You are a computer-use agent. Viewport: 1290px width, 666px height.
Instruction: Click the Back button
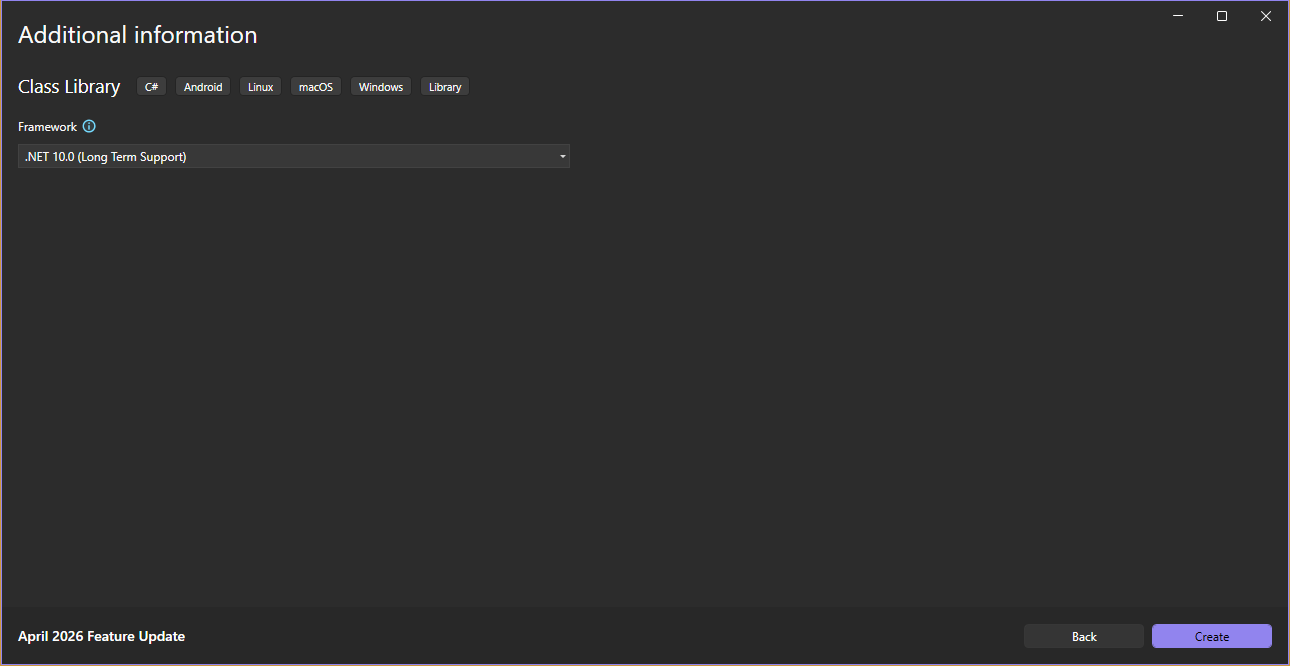[1084, 636]
